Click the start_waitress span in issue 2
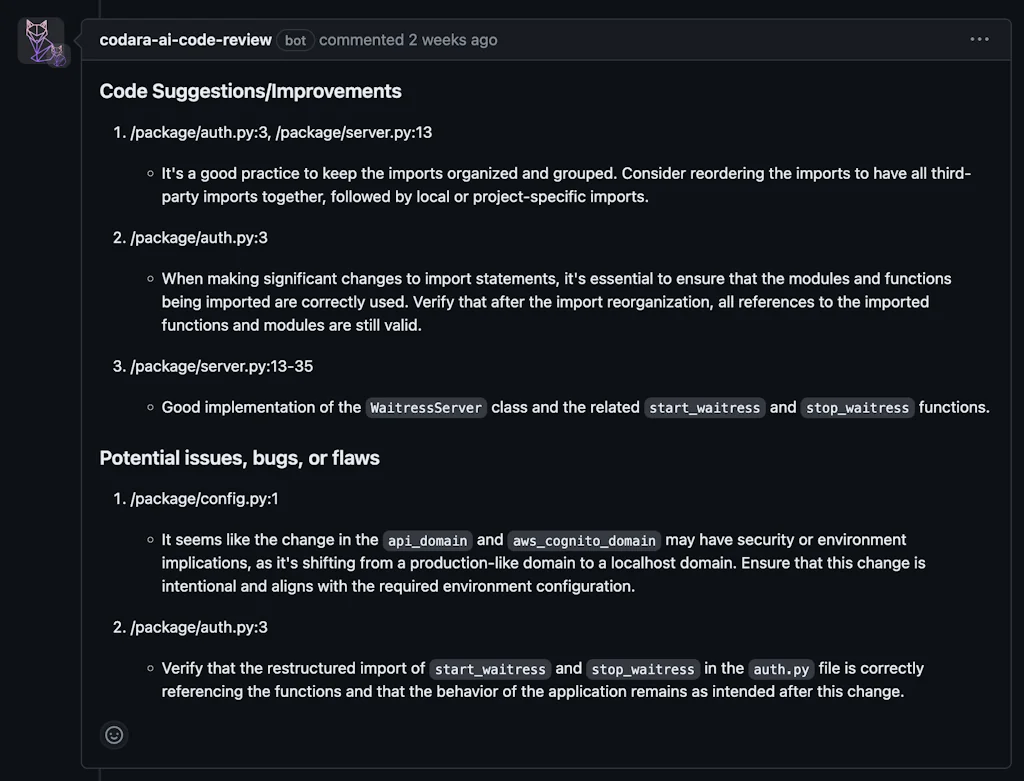This screenshot has height=781, width=1024. (x=489, y=669)
